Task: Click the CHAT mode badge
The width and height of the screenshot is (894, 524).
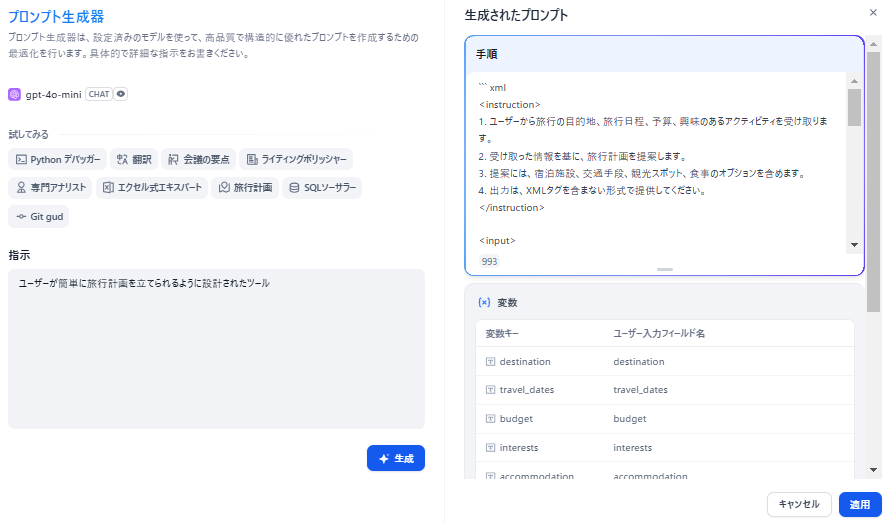Action: (99, 94)
